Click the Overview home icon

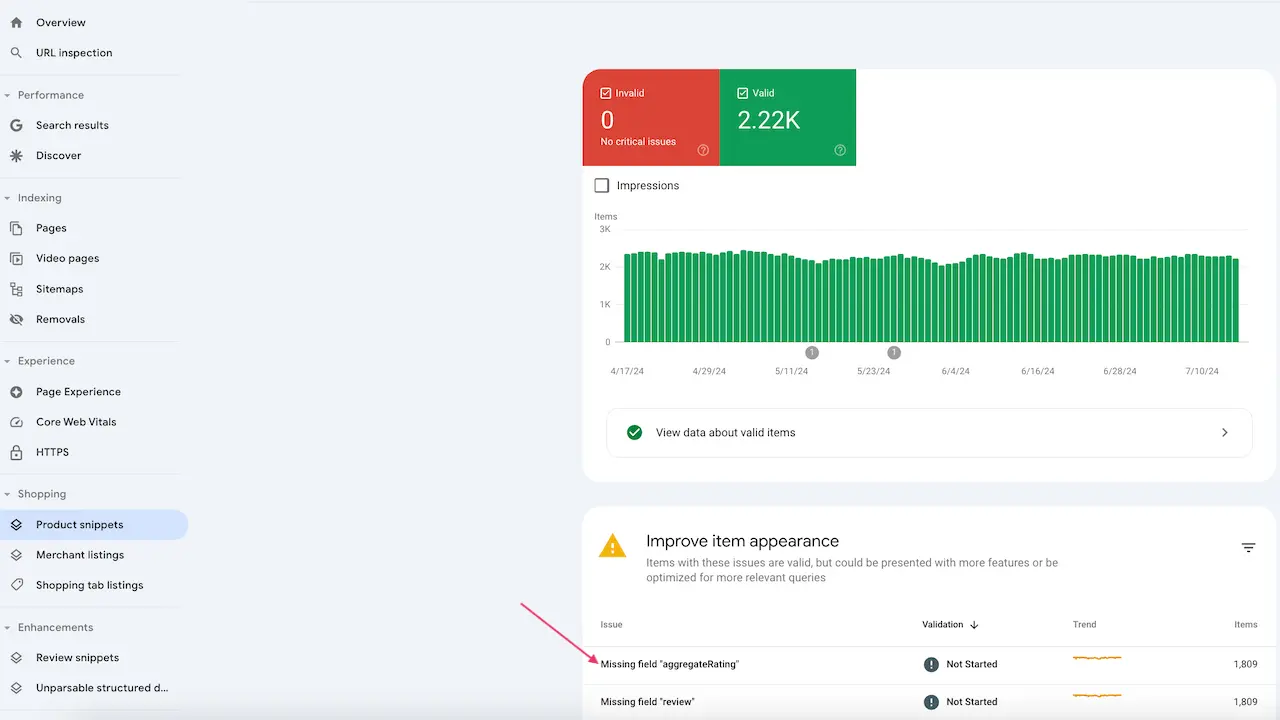pos(16,22)
